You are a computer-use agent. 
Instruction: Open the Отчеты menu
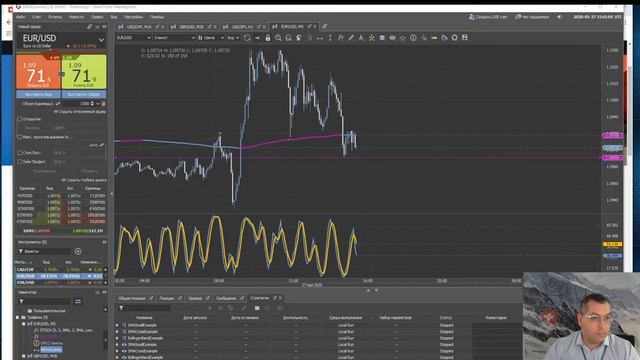click(x=55, y=17)
